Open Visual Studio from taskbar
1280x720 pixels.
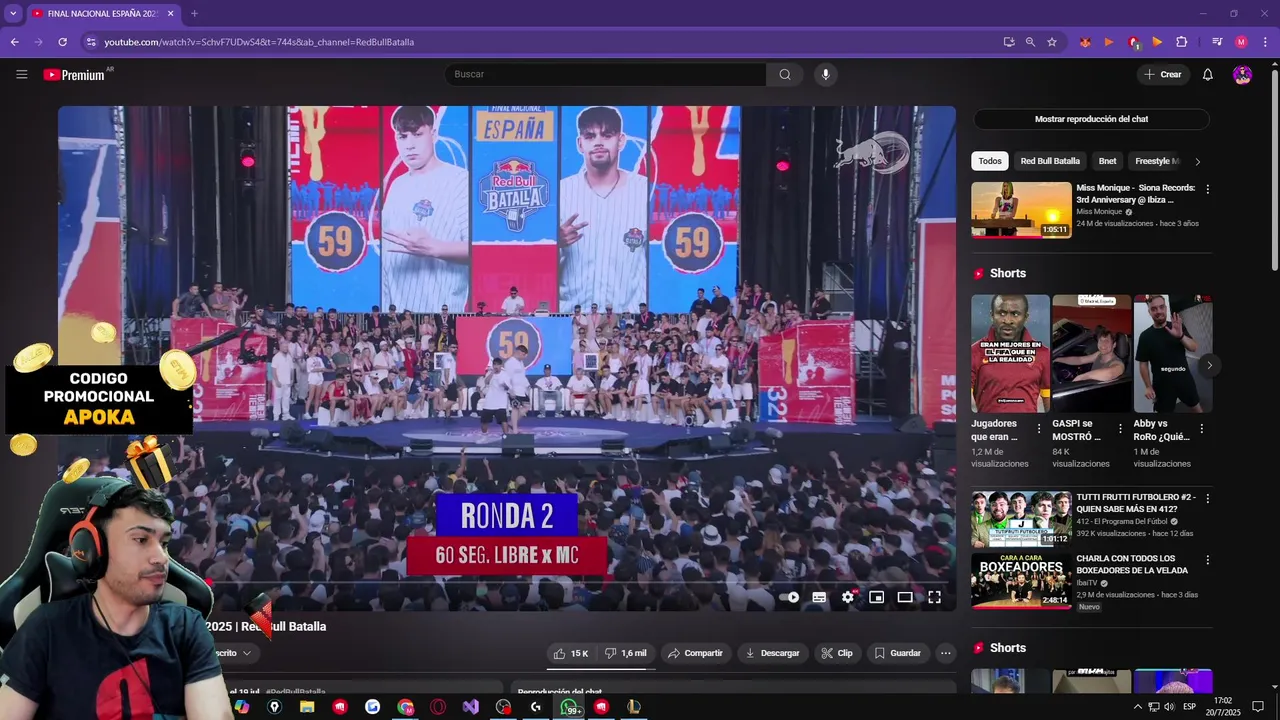pos(470,707)
